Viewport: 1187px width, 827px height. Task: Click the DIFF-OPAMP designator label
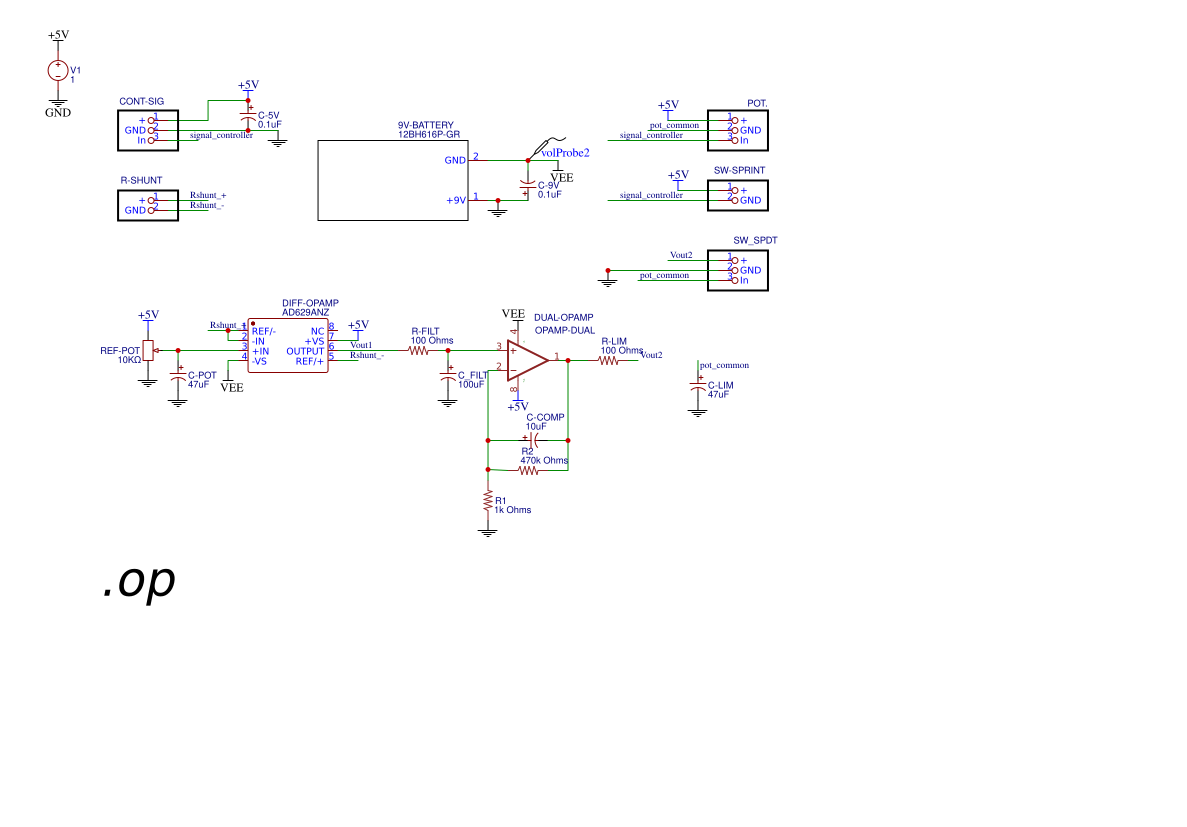[x=310, y=303]
